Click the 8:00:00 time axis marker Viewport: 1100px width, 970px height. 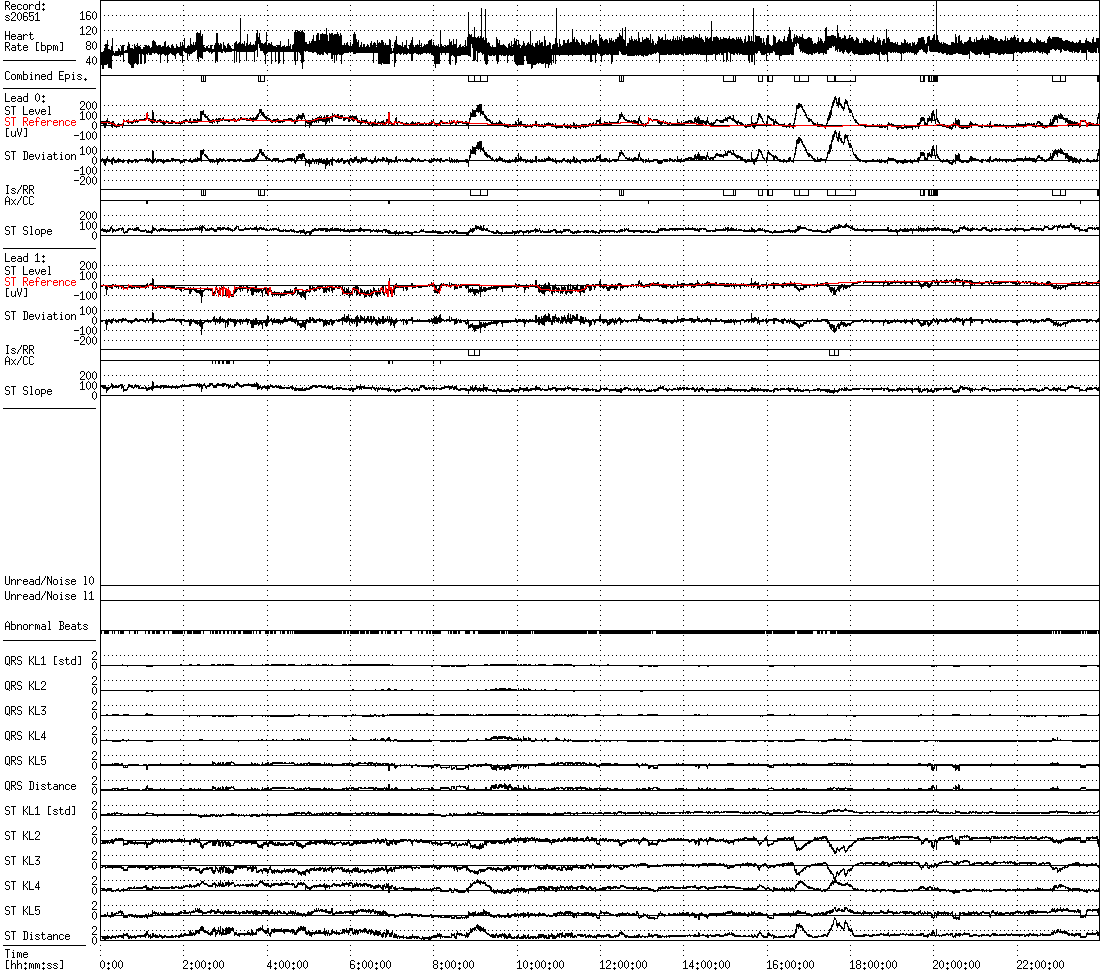(x=453, y=964)
